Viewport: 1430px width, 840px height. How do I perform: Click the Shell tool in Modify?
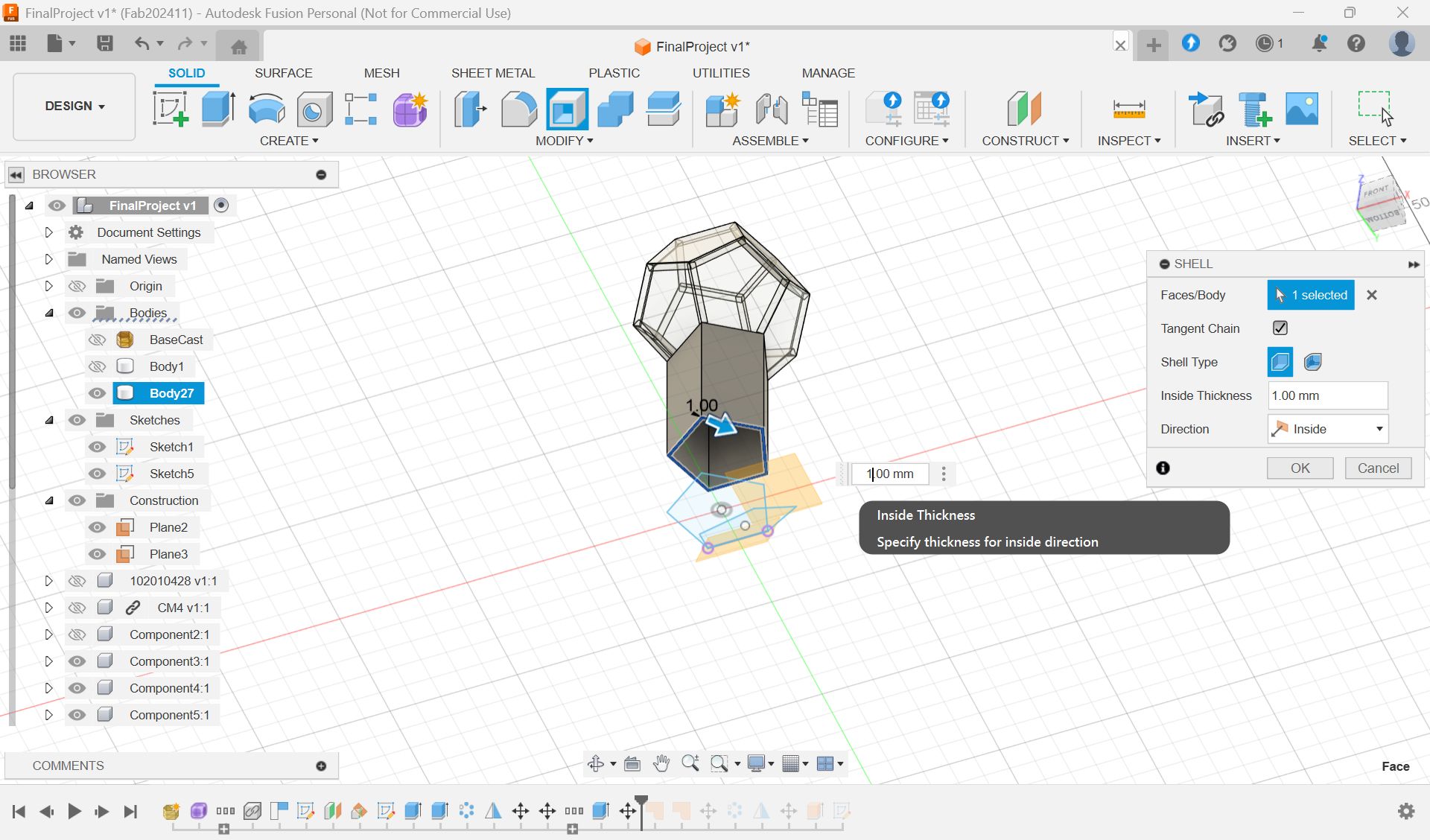click(x=567, y=109)
